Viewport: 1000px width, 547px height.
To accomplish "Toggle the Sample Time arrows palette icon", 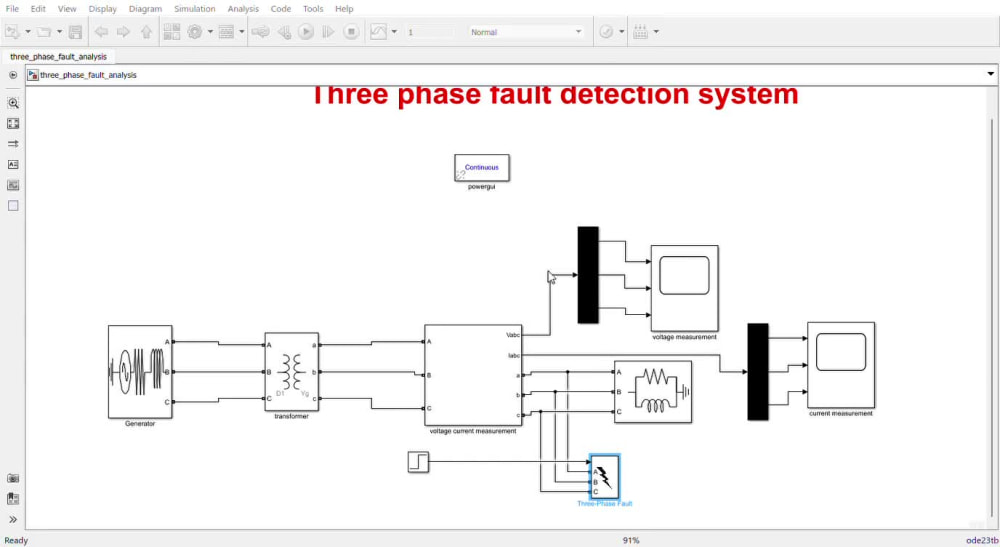I will click(13, 144).
